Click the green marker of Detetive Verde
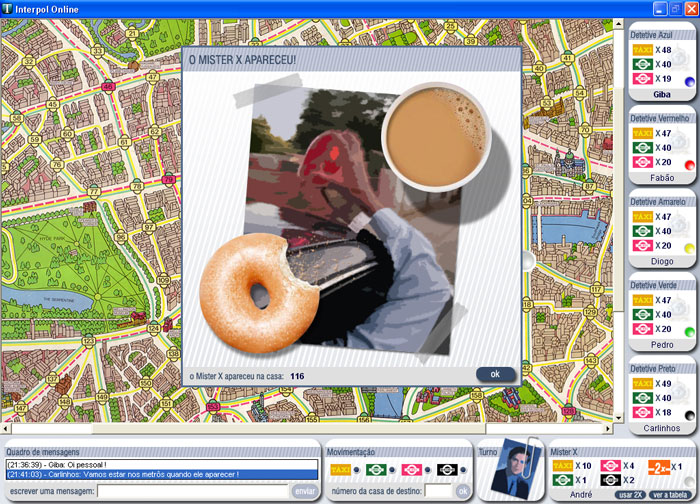The width and height of the screenshot is (700, 504). pyautogui.click(x=688, y=331)
